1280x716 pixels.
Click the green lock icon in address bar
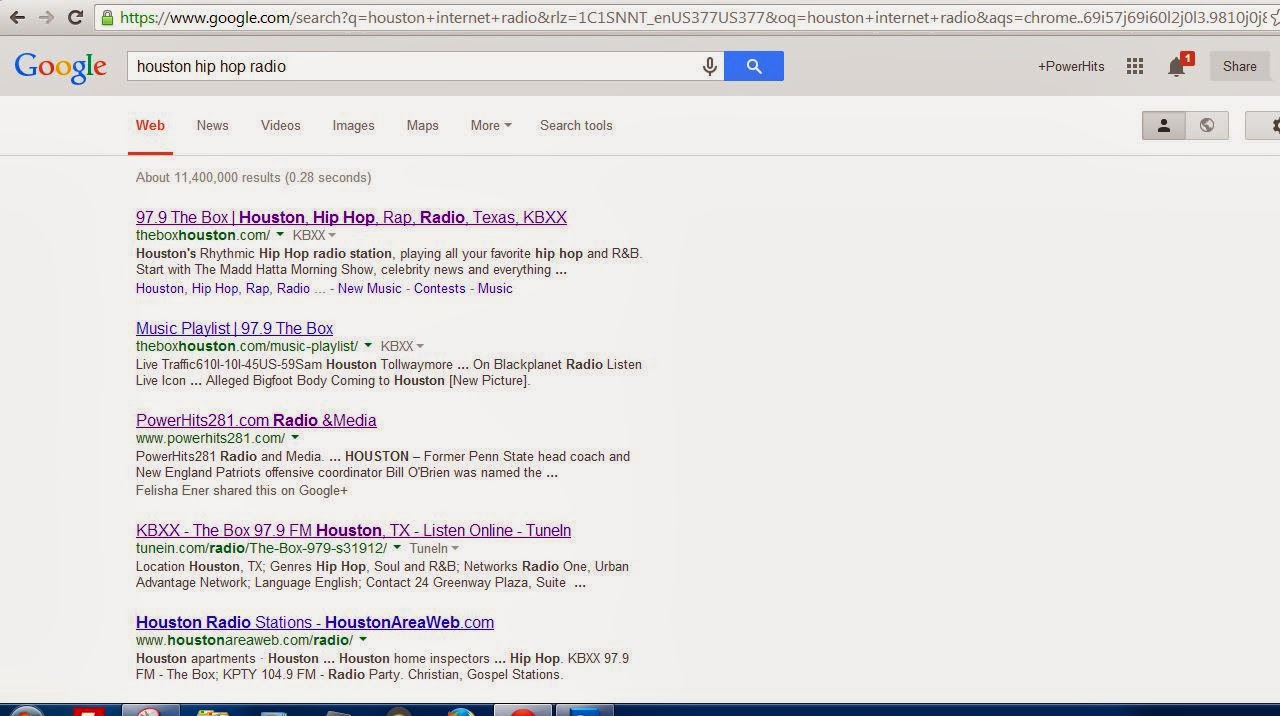(x=107, y=17)
